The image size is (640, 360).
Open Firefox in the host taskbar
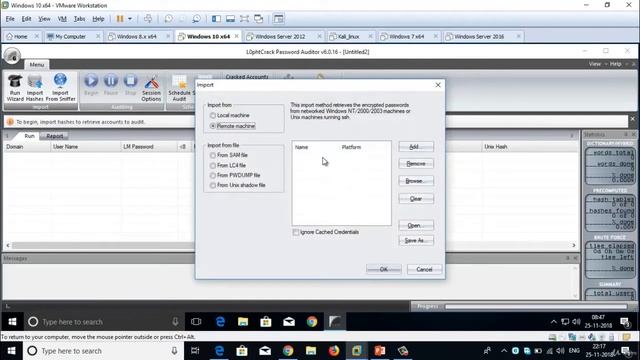334,351
